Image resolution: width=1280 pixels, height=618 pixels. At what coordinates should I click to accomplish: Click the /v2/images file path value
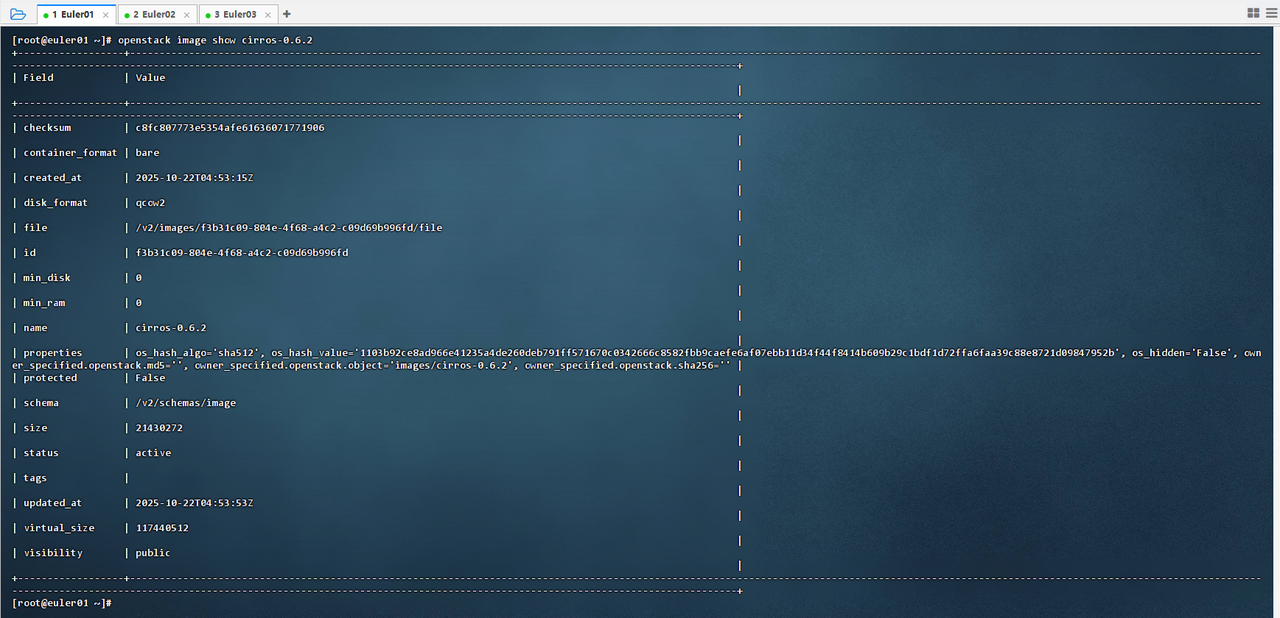pyautogui.click(x=289, y=228)
